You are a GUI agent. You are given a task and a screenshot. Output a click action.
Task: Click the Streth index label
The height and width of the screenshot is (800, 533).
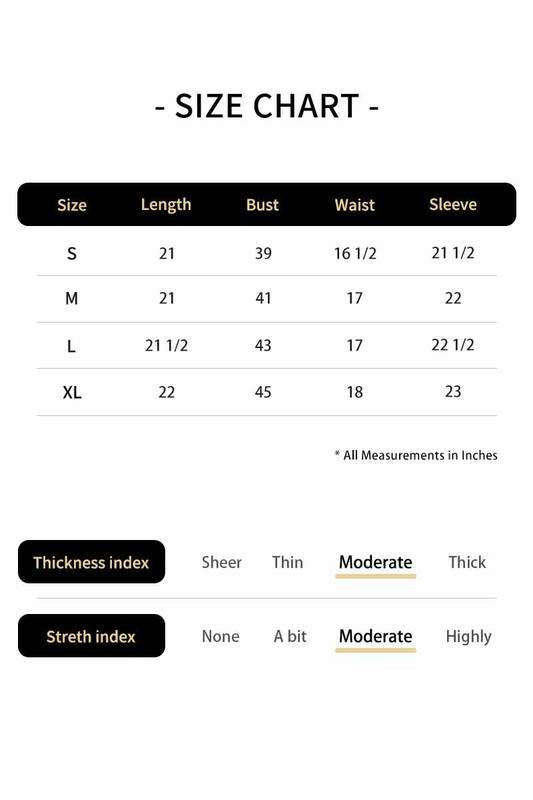click(x=91, y=636)
